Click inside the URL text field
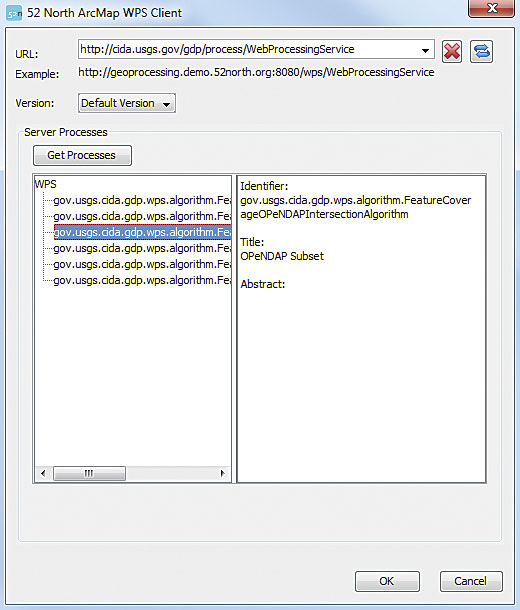 pos(249,49)
